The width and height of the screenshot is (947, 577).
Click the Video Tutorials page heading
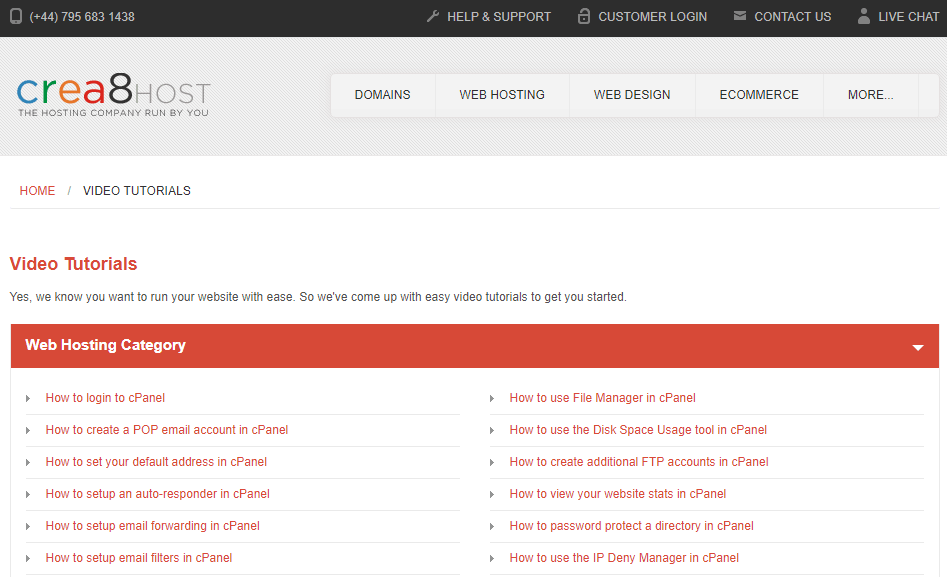click(73, 264)
